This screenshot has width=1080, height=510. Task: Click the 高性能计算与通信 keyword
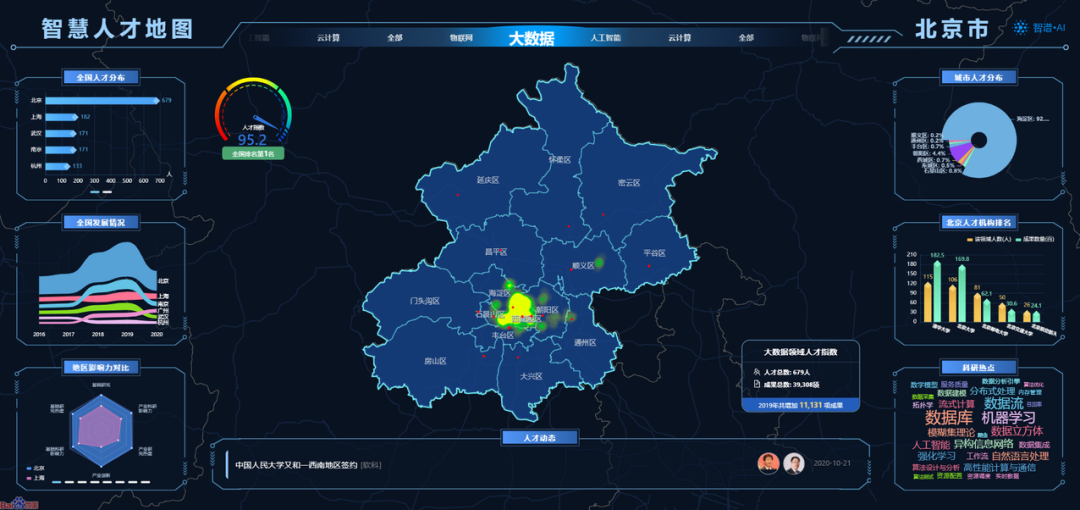[999, 468]
